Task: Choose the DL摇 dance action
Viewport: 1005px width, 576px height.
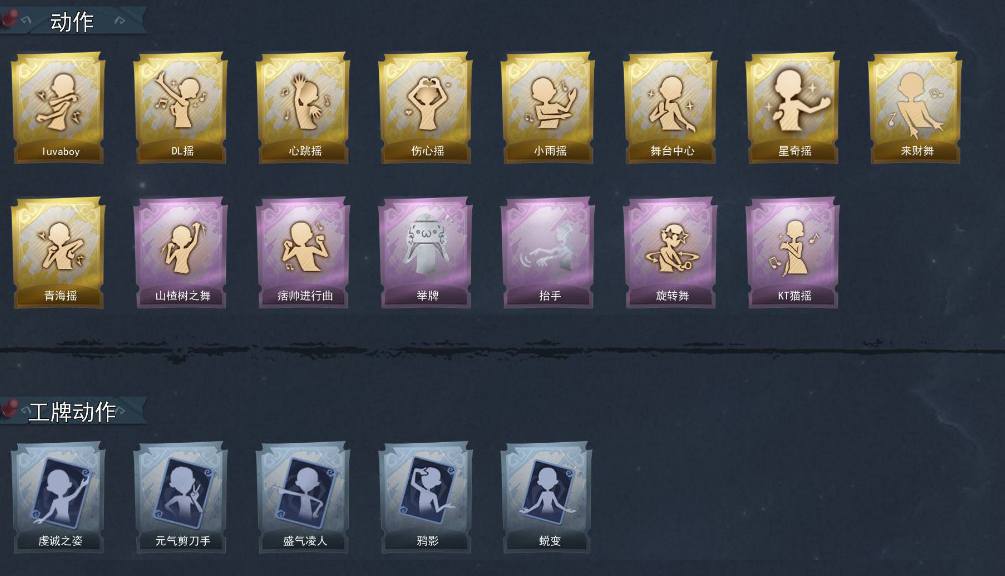Action: click(x=181, y=108)
